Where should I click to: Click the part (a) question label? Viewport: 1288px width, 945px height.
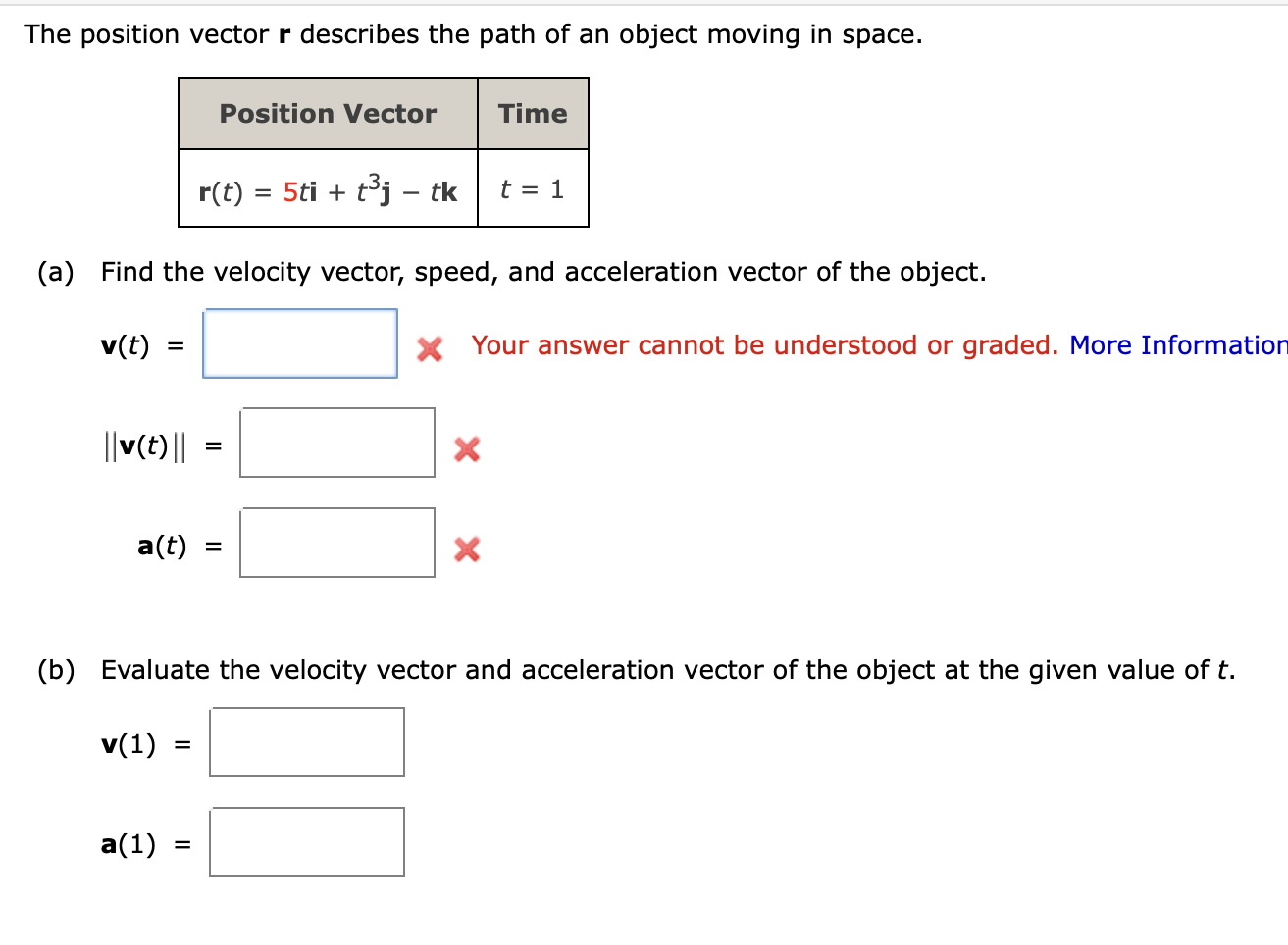click(x=55, y=272)
